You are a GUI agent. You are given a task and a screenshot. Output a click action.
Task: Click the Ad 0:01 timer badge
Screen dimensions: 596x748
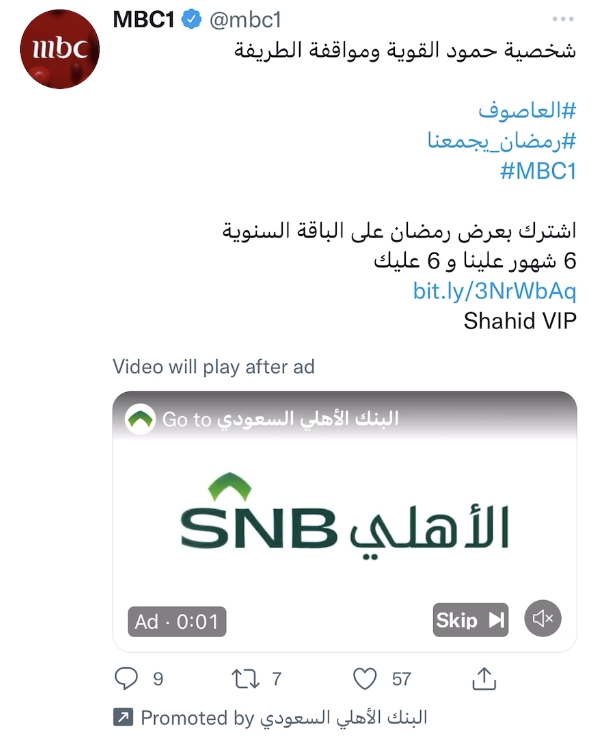click(177, 622)
